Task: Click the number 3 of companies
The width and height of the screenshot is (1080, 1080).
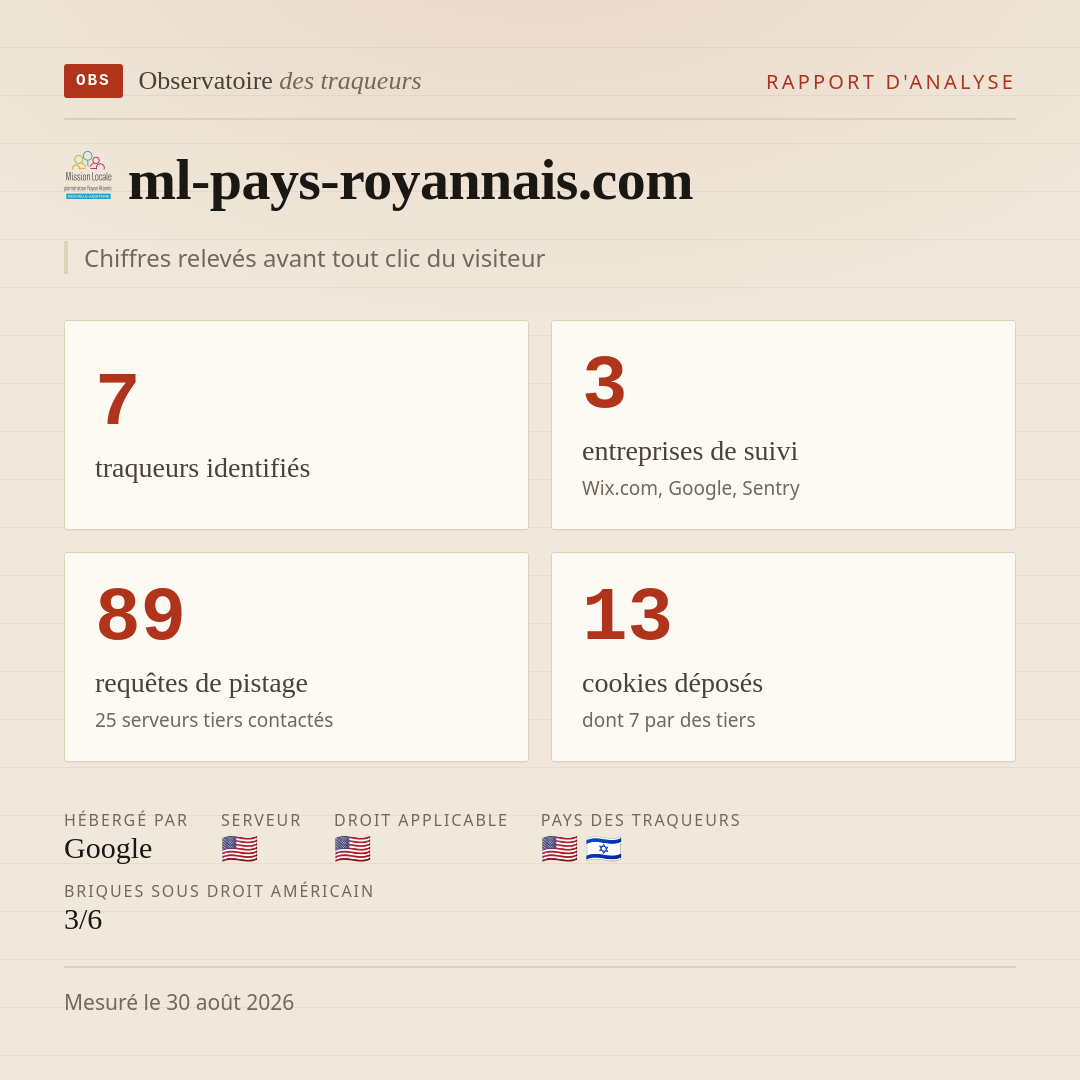Action: (x=605, y=382)
